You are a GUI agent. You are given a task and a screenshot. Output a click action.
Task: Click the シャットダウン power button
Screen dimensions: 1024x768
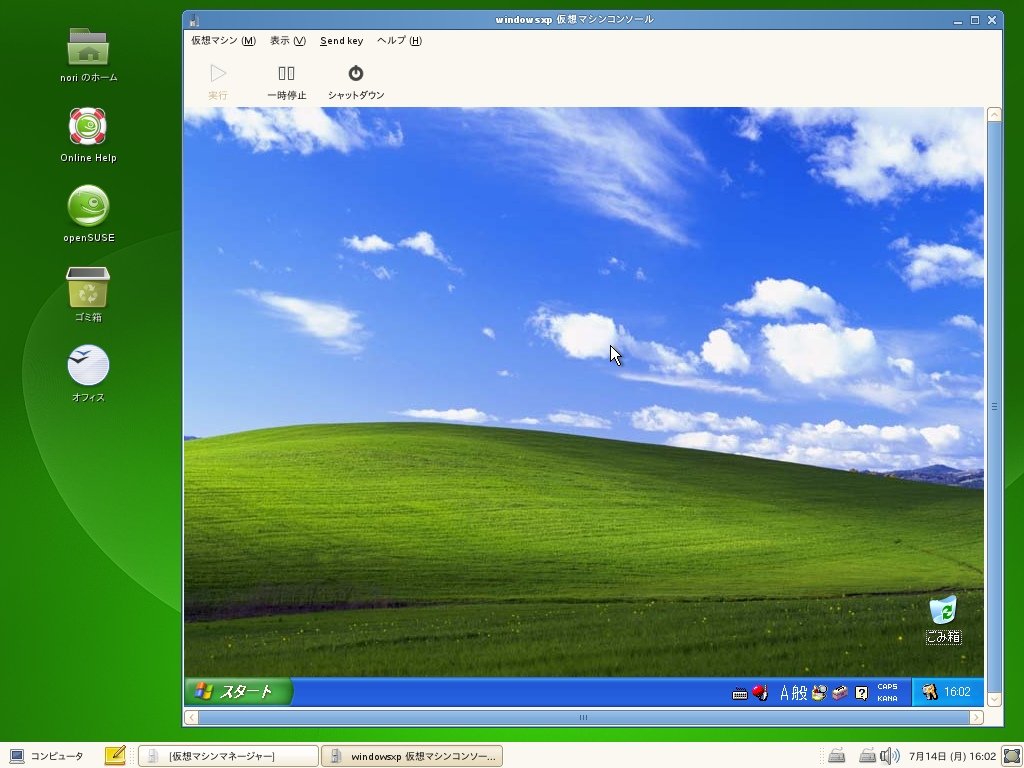[x=356, y=82]
